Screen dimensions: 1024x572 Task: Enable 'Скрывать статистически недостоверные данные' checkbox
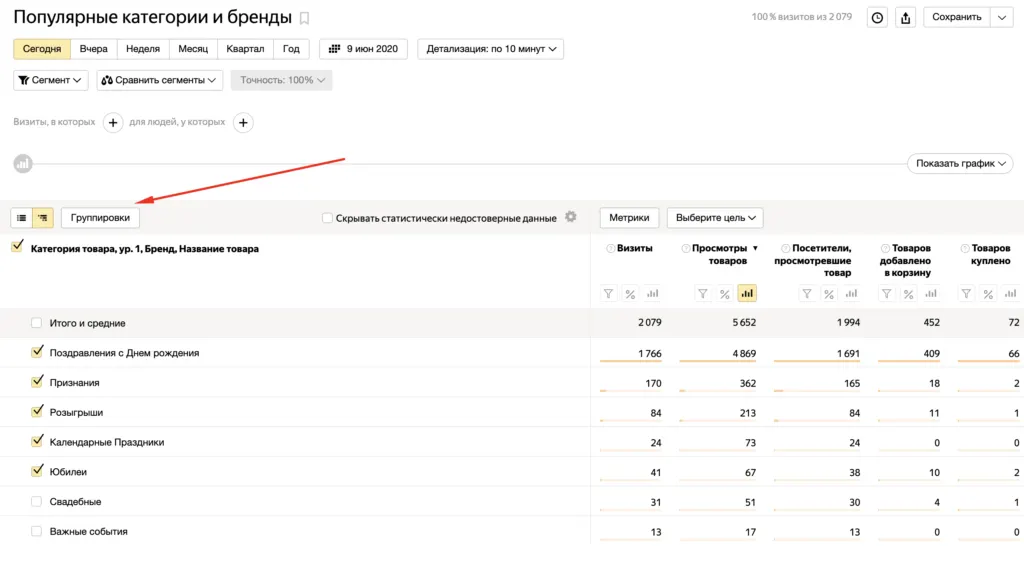click(327, 217)
